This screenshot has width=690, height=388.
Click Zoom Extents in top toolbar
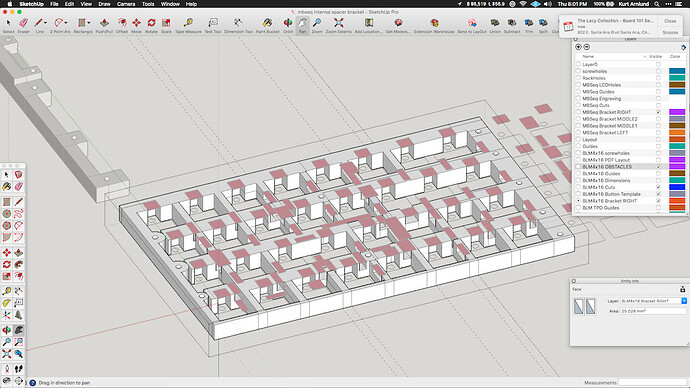338,26
